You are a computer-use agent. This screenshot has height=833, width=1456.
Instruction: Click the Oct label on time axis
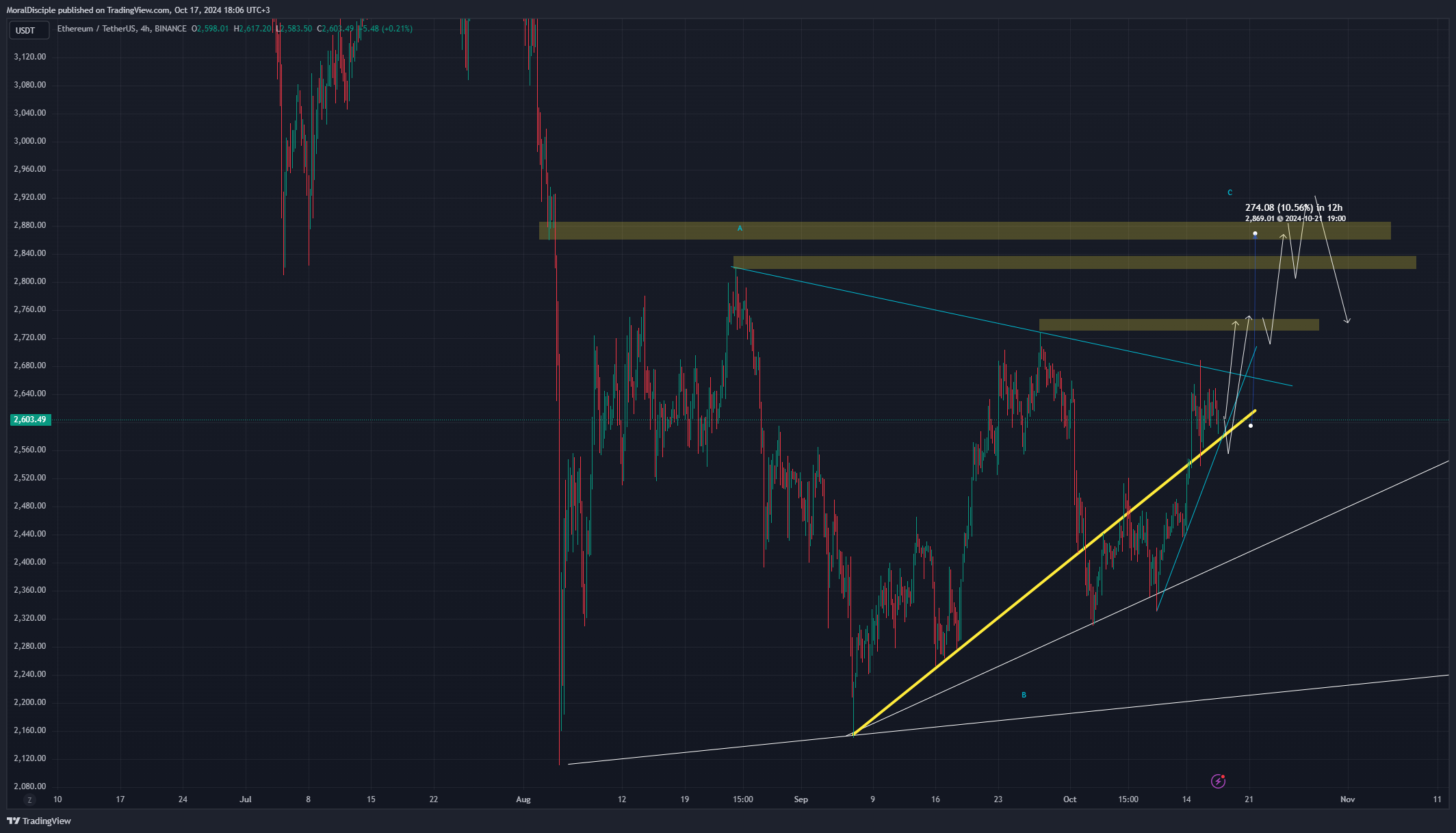1070,799
